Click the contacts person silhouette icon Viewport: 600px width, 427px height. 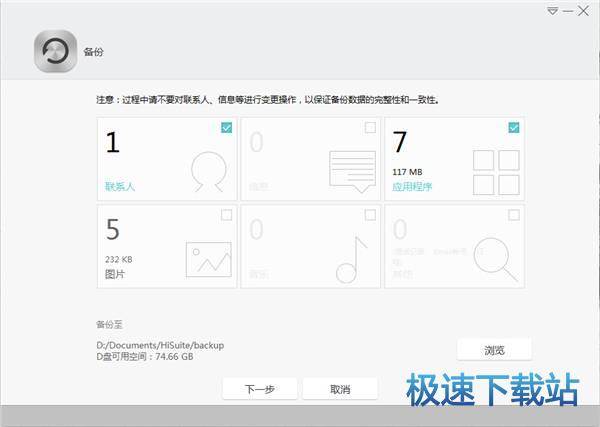click(x=209, y=172)
